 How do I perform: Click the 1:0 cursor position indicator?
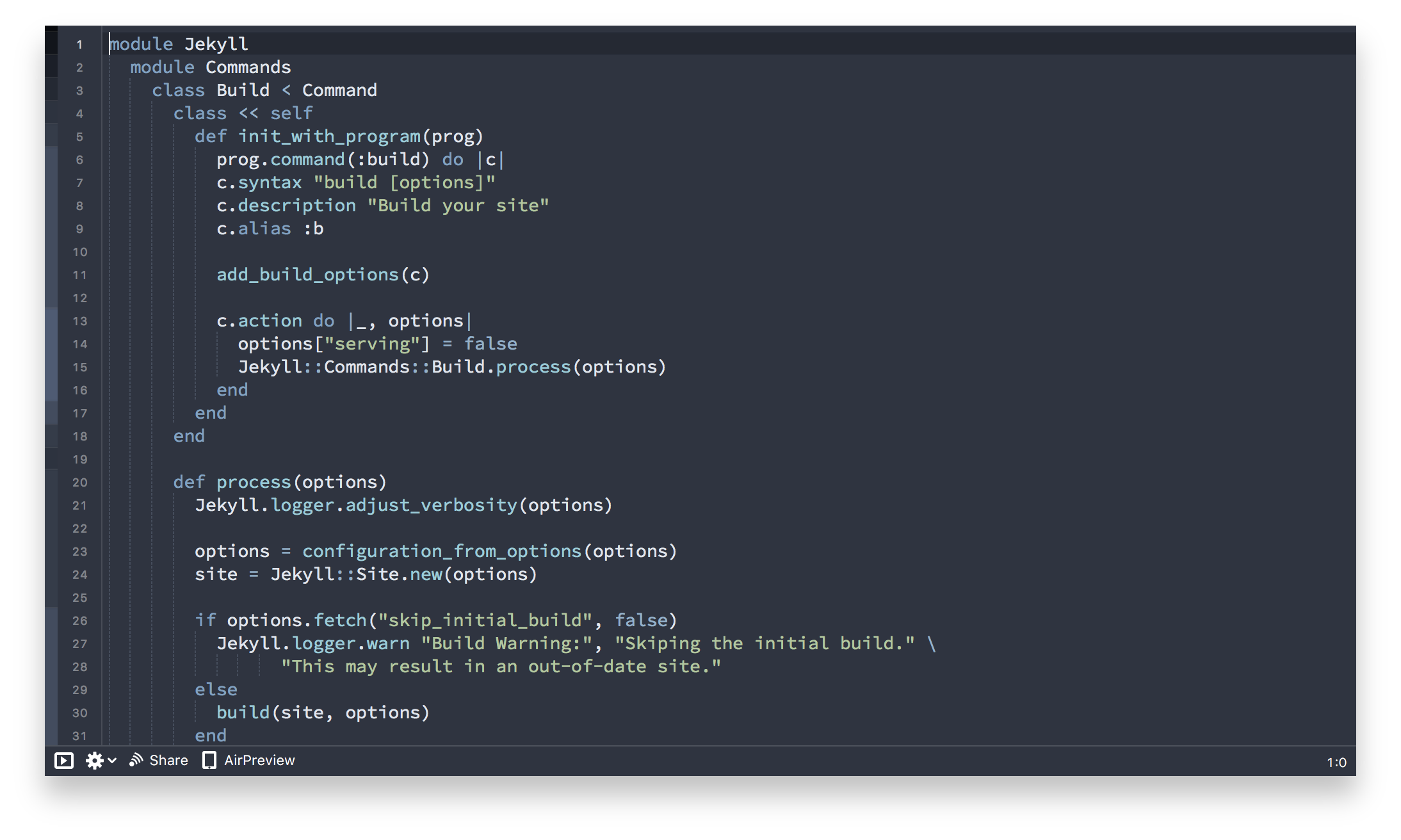(1336, 763)
